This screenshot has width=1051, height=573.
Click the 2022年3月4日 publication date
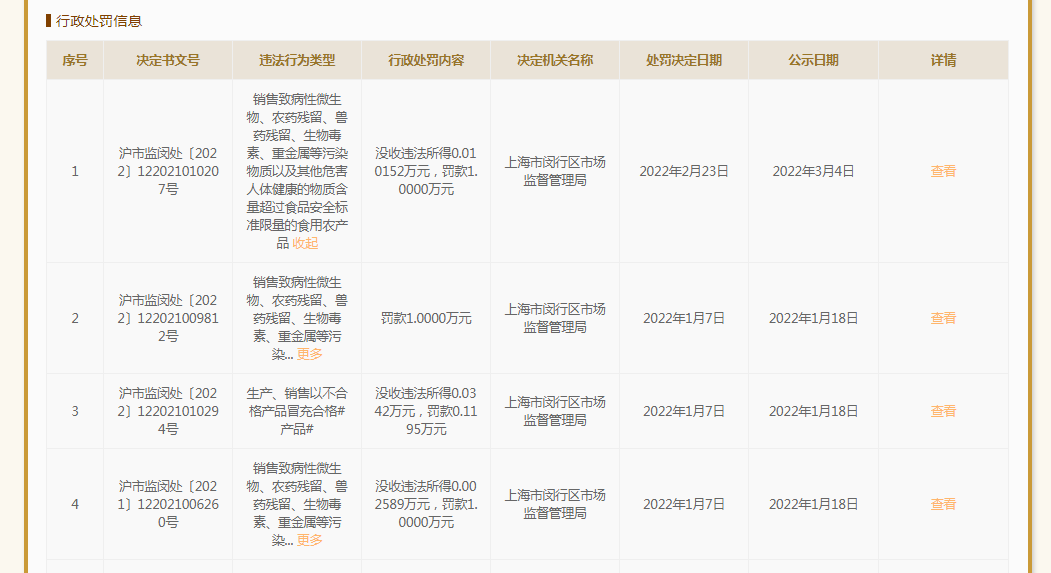click(813, 171)
